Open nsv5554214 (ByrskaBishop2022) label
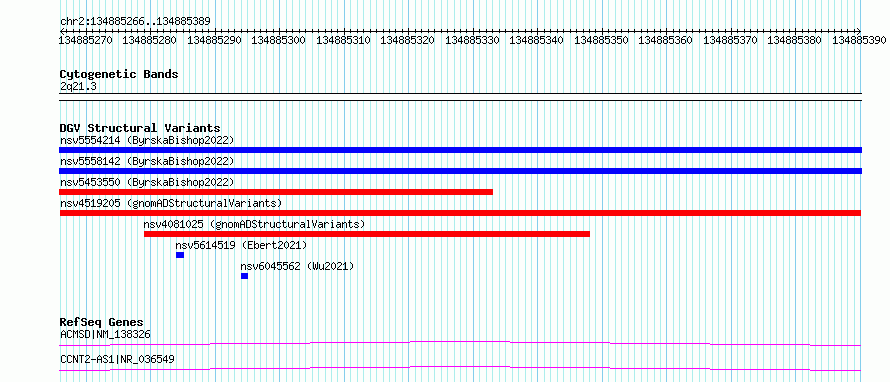Viewport: 890px width, 382px height. (x=147, y=140)
